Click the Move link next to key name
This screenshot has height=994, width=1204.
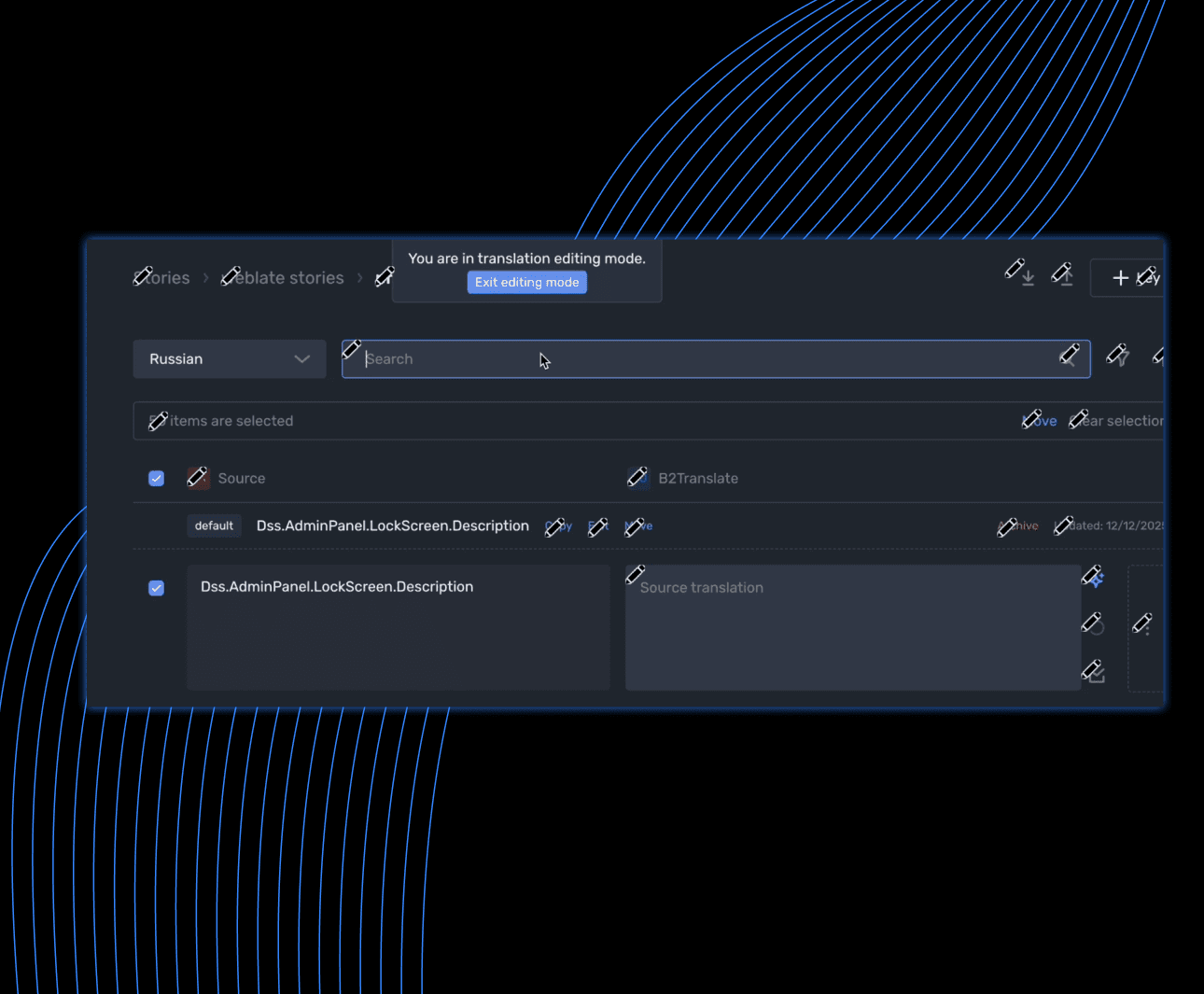click(638, 526)
